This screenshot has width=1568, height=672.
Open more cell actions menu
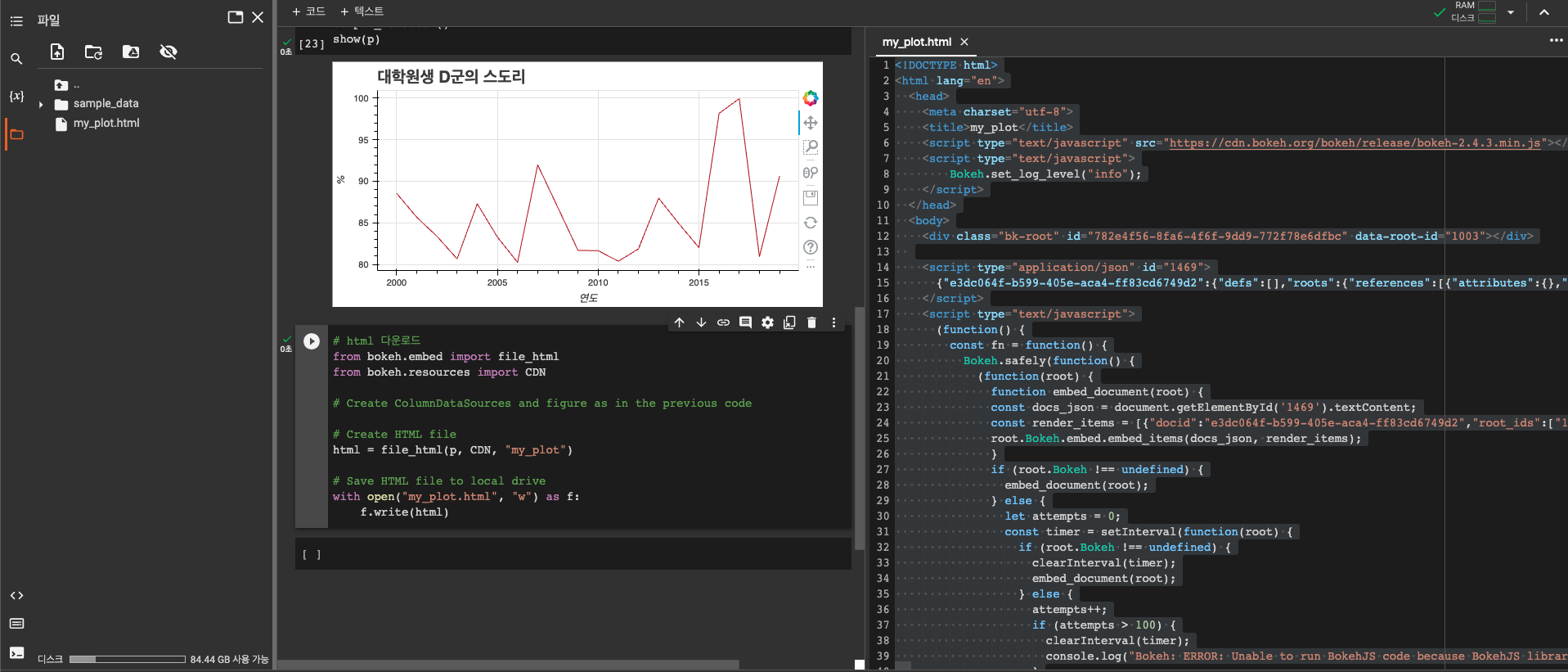pos(833,322)
